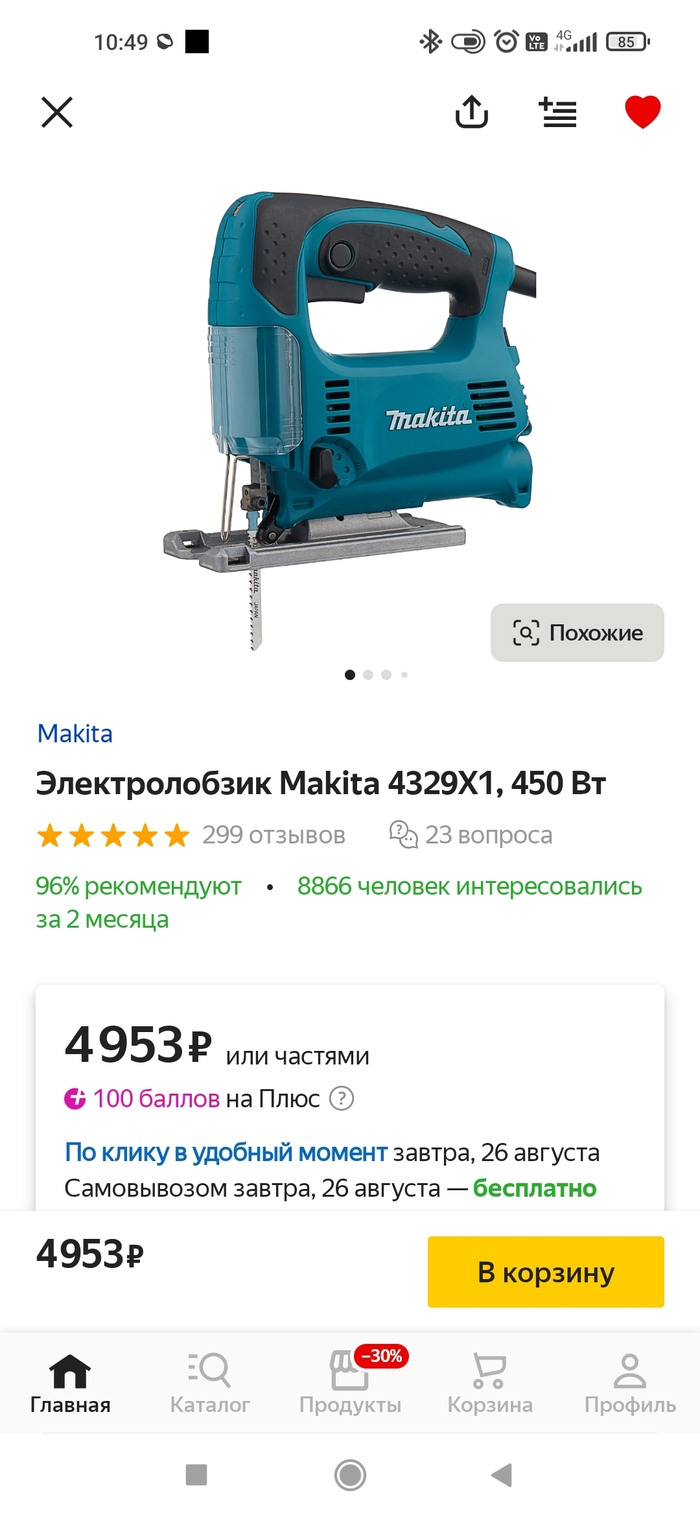
Task: Open the Продукты tab with -30% badge
Action: tap(350, 1384)
